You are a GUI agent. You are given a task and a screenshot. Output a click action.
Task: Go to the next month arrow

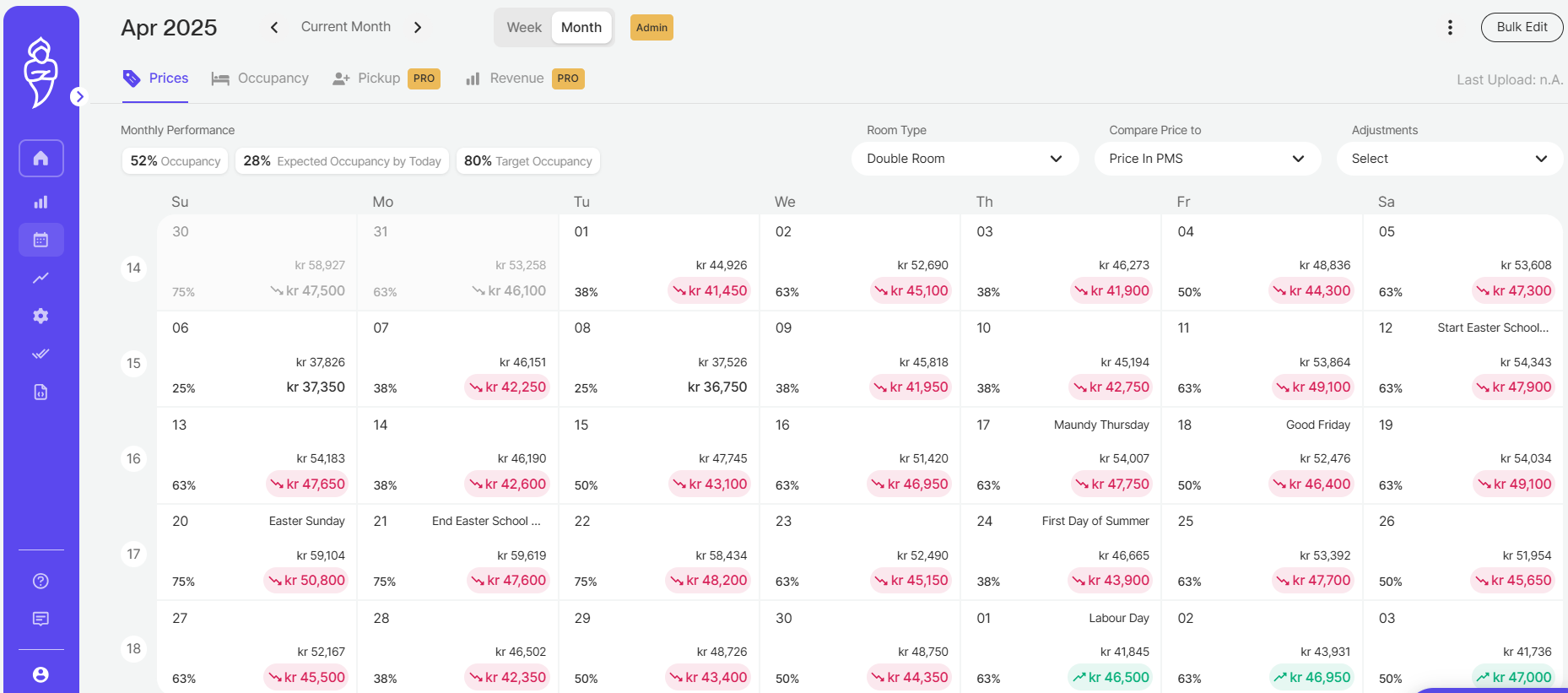418,28
